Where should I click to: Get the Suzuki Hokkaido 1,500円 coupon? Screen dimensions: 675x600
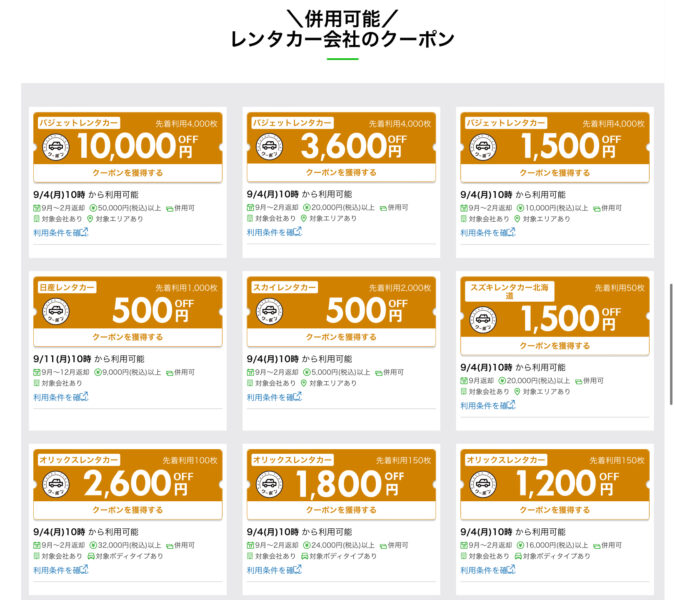(555, 346)
